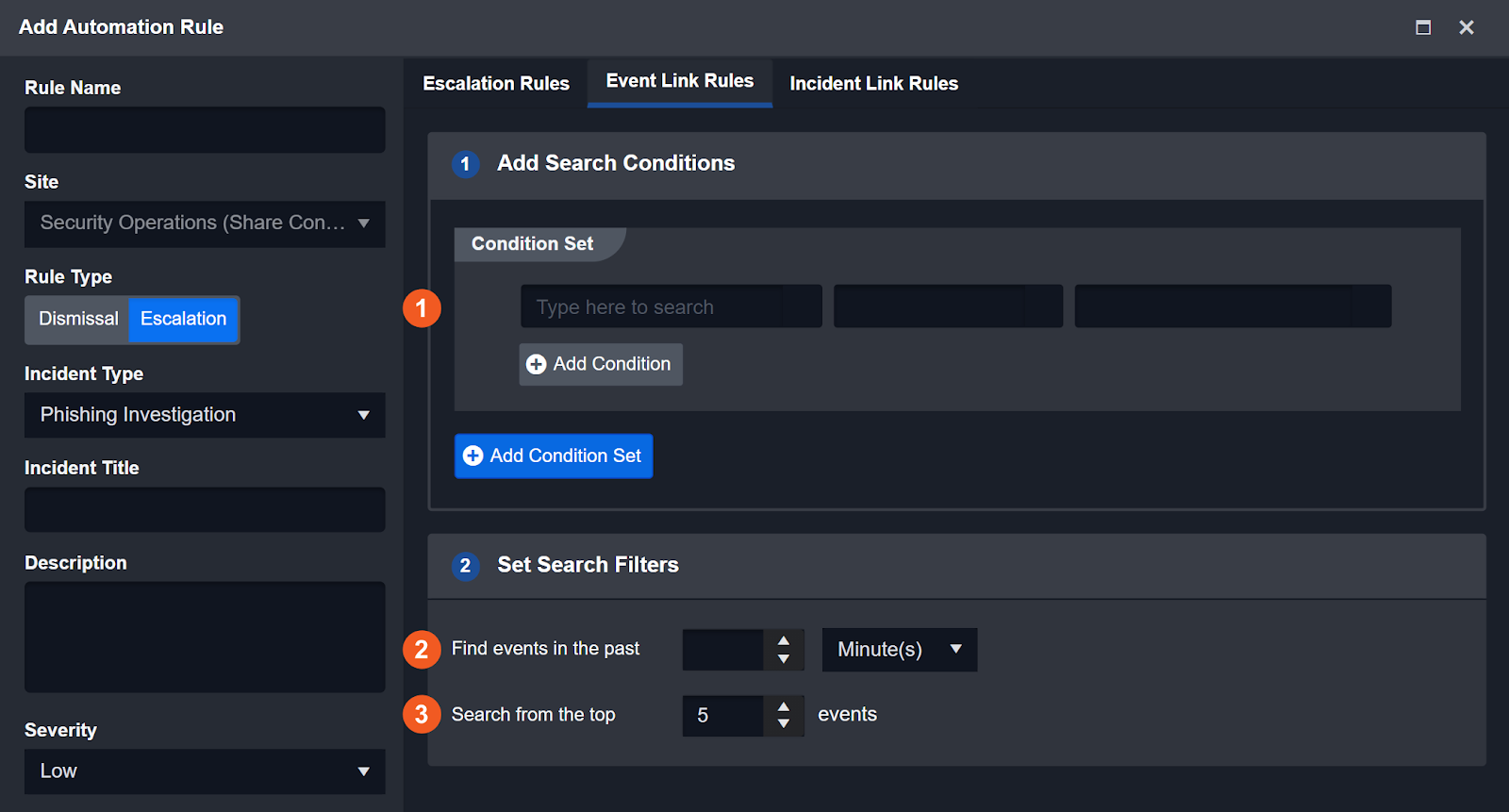Select the Dismissal rule type
Screen dimensions: 1509x812
click(x=78, y=319)
